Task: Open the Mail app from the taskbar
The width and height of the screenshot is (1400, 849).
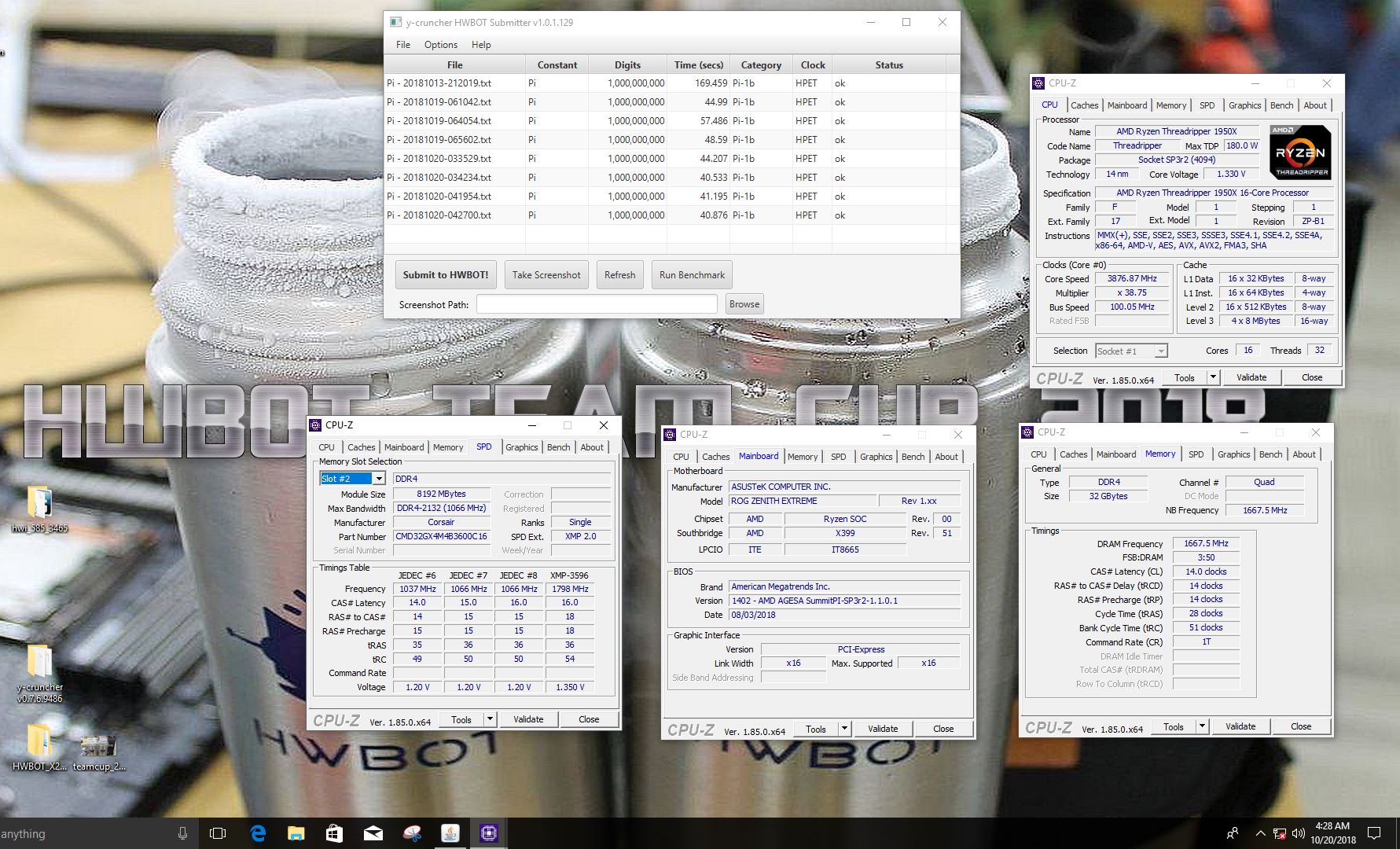Action: point(373,833)
